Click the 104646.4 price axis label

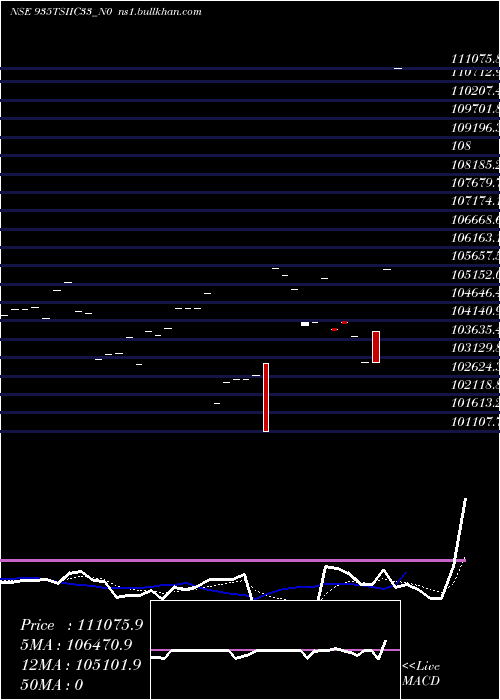(475, 293)
